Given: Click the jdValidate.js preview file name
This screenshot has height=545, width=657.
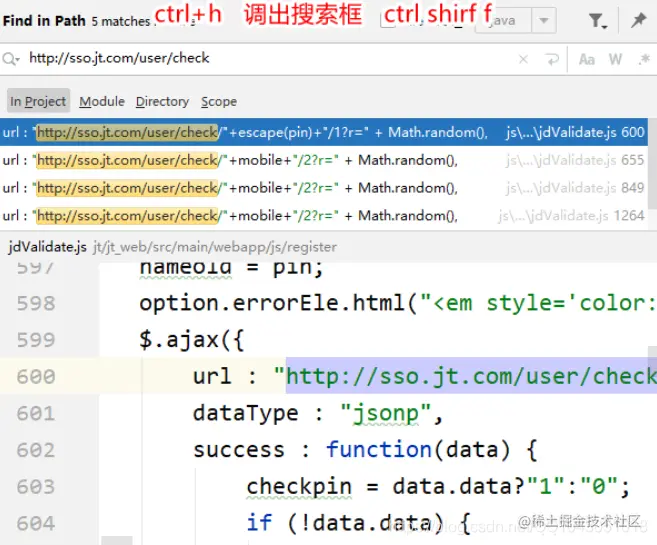Looking at the screenshot, I should 47,247.
